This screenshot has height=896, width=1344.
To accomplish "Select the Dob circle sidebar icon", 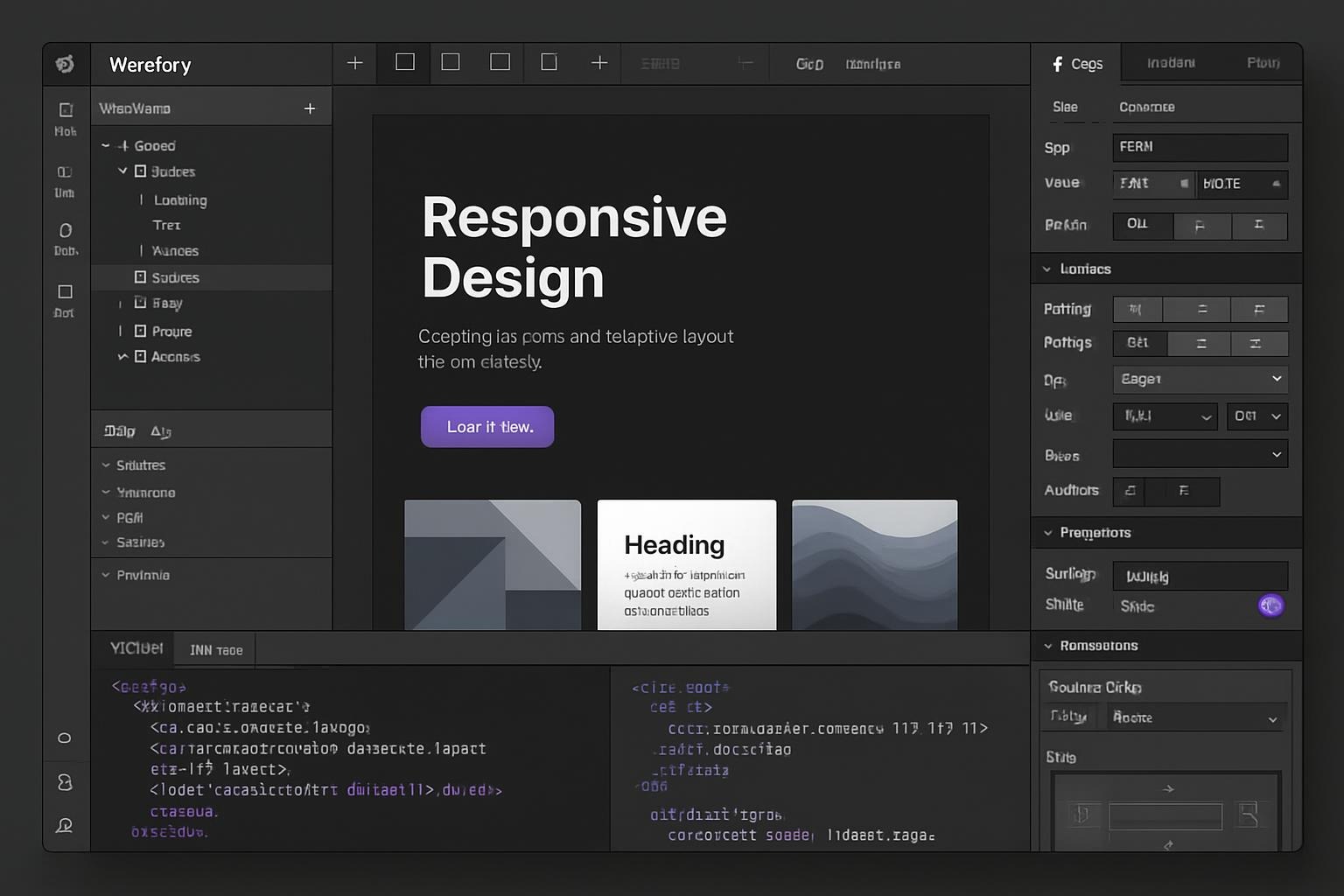I will [66, 231].
